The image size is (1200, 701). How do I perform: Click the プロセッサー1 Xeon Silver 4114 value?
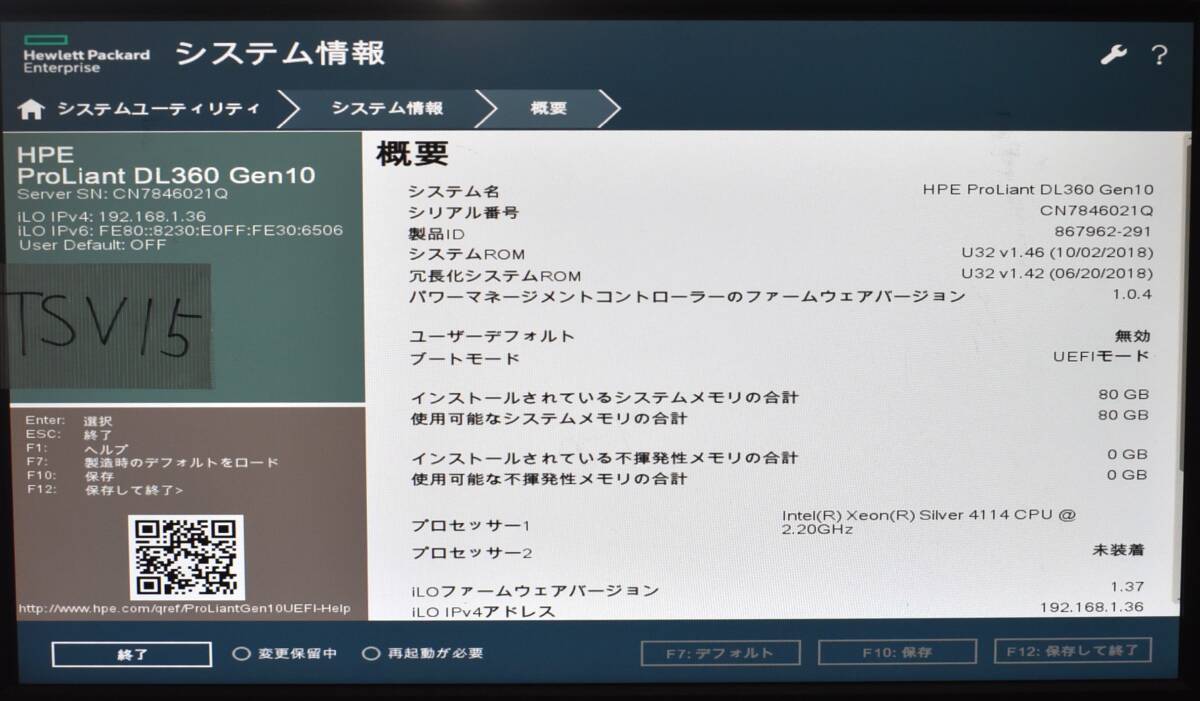(x=929, y=522)
